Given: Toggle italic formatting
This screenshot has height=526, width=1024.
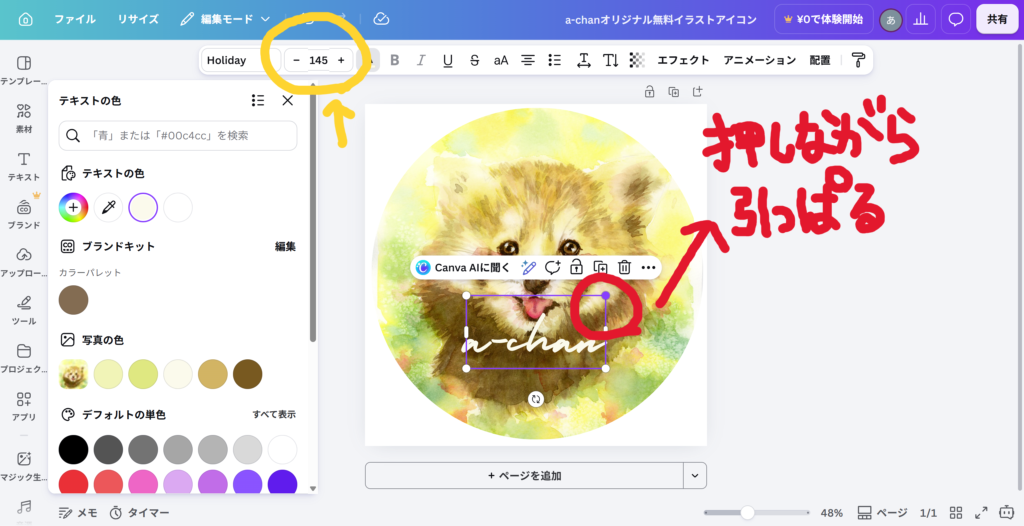Looking at the screenshot, I should click(x=421, y=60).
